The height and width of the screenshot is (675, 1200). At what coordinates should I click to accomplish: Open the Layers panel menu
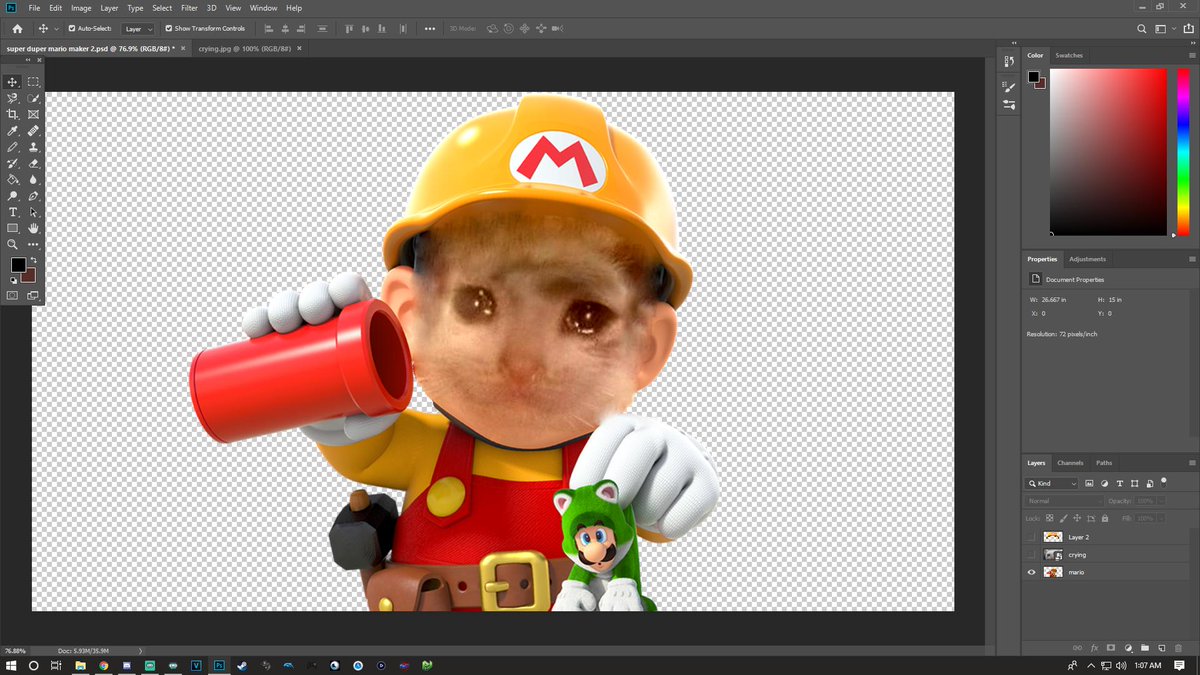[x=1191, y=463]
